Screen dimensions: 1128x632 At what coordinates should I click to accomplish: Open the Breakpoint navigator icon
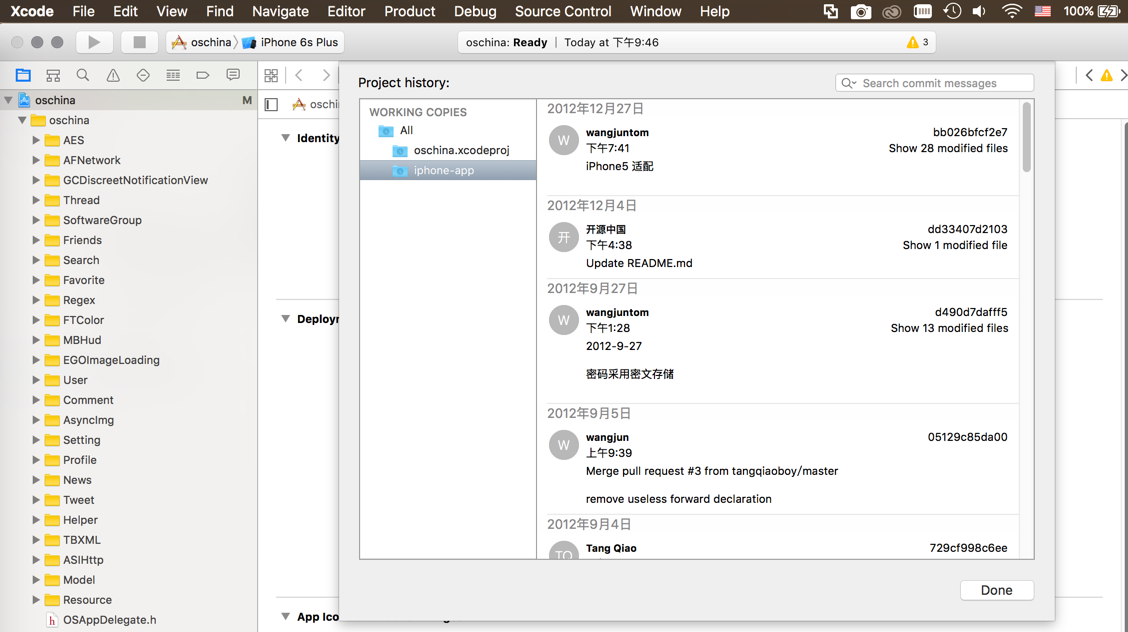tap(203, 75)
